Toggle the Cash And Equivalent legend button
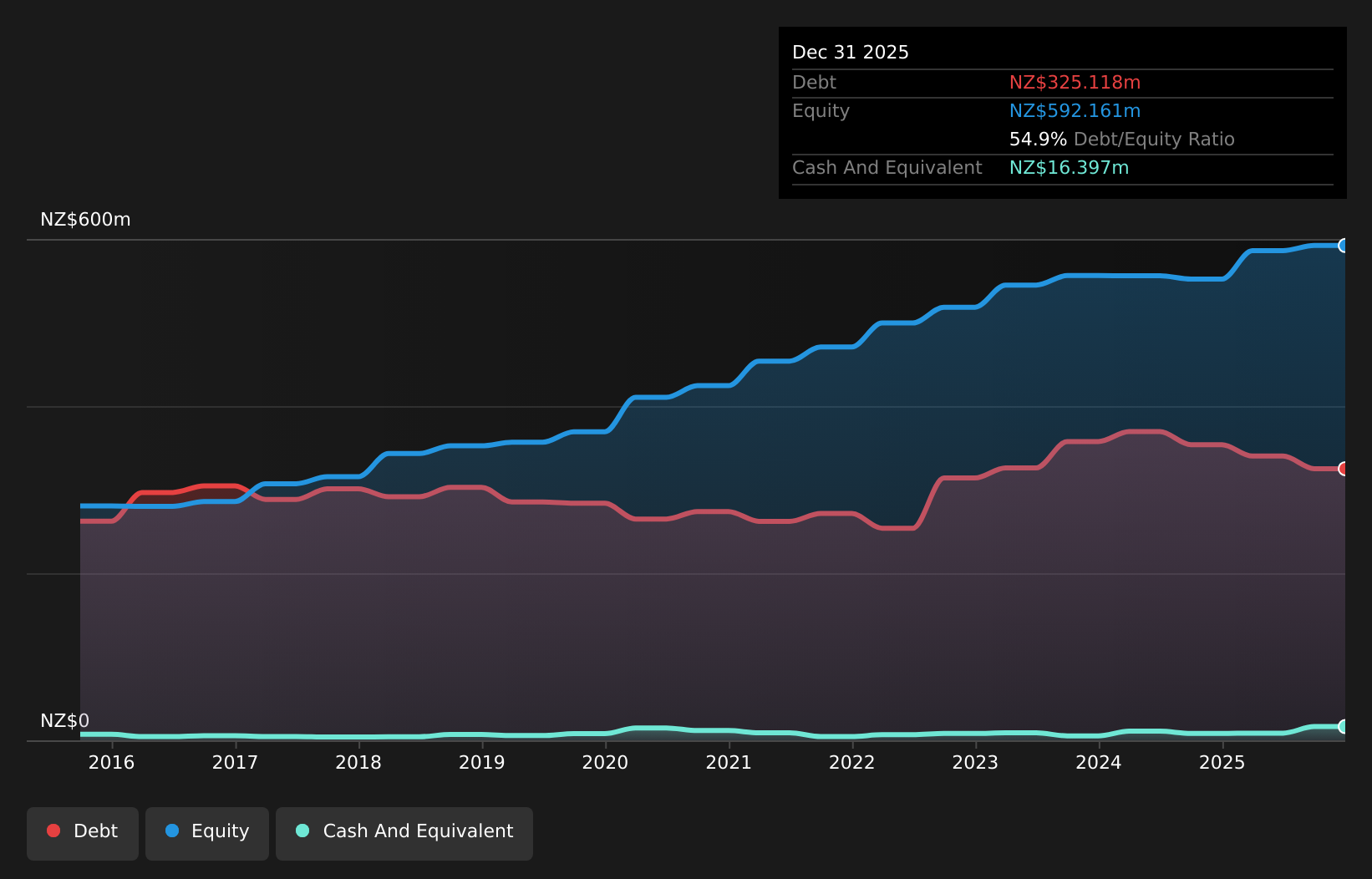The height and width of the screenshot is (879, 1372). [404, 833]
